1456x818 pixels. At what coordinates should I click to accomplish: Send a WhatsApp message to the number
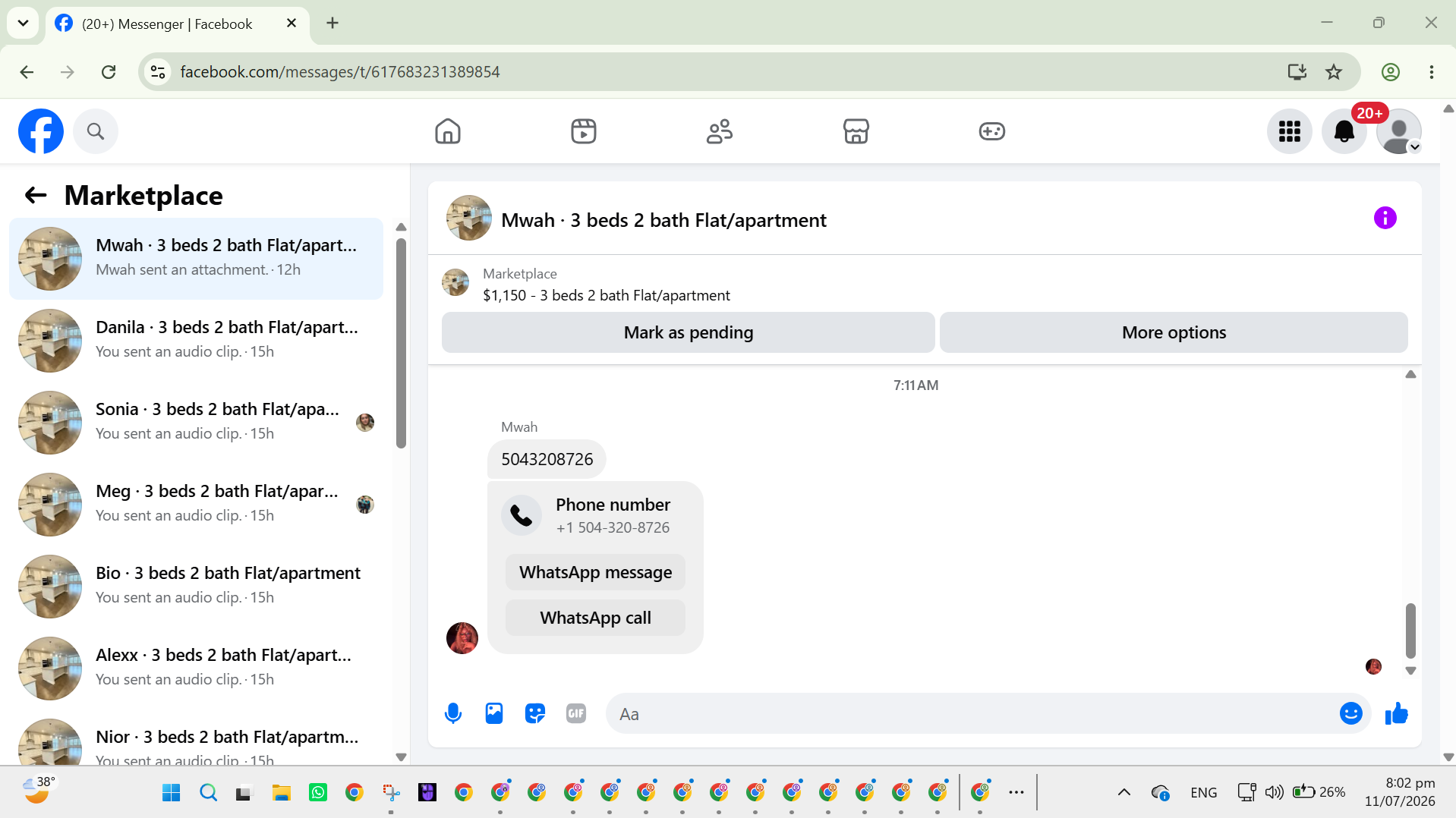tap(595, 572)
